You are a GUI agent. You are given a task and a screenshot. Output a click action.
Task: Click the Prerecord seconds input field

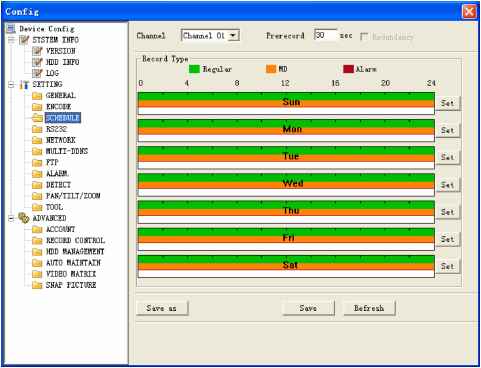pyautogui.click(x=325, y=35)
